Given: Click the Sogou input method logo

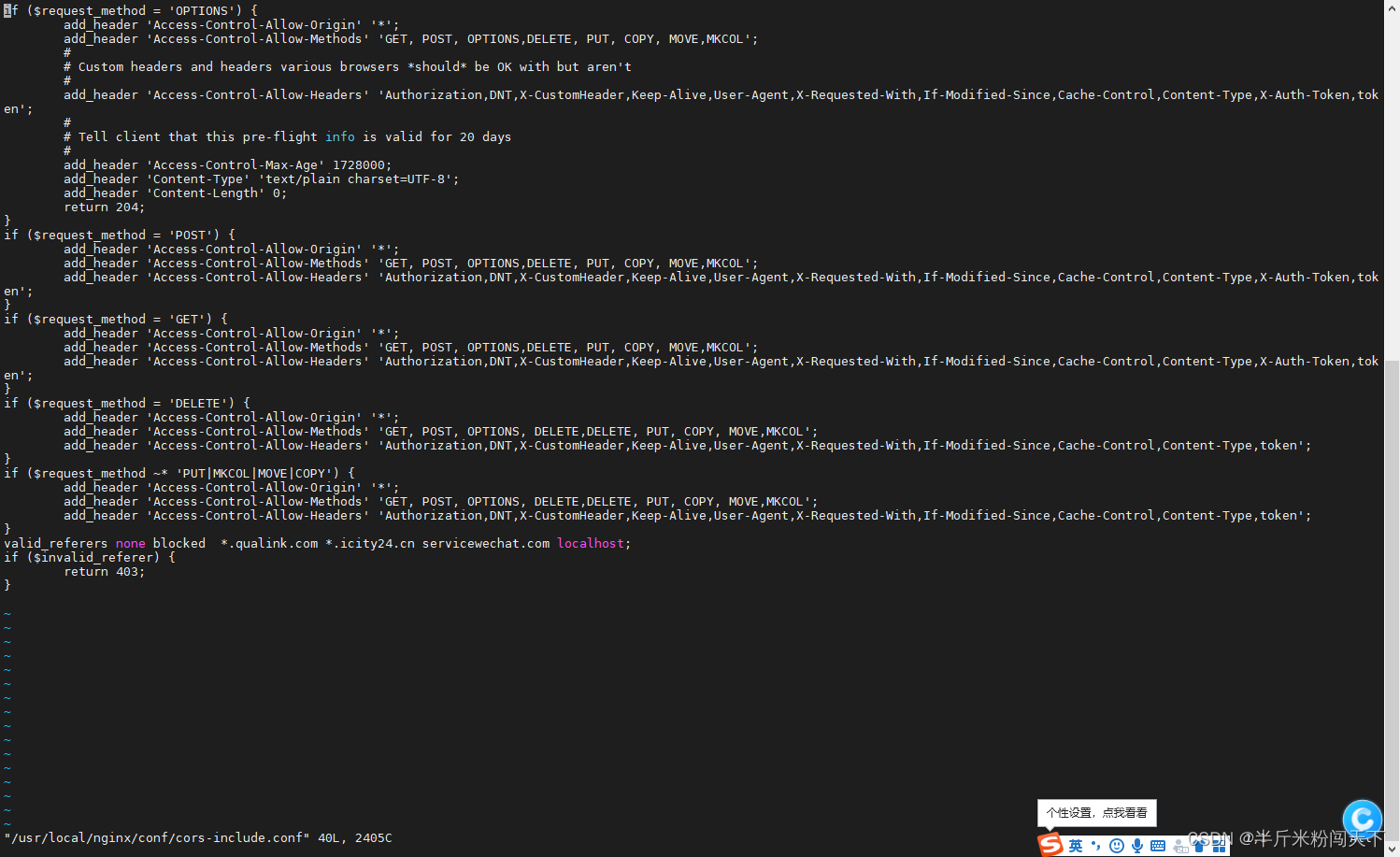Looking at the screenshot, I should pos(1050,845).
